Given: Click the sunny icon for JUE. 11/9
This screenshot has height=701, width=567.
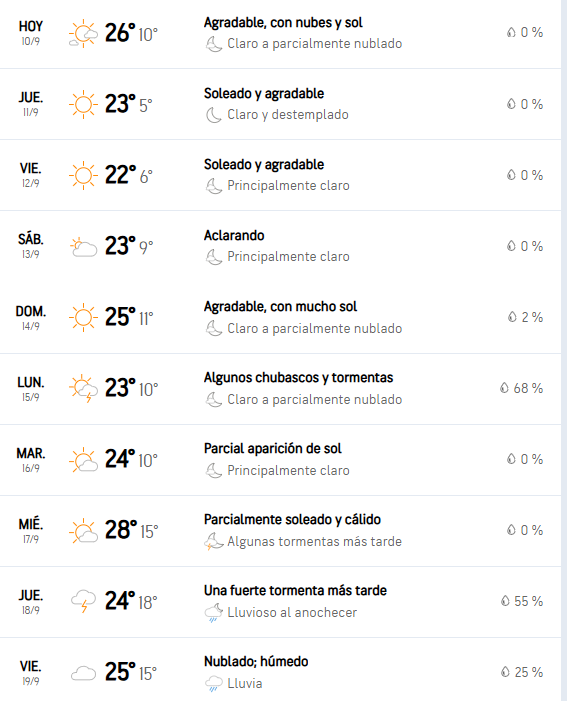Looking at the screenshot, I should (x=83, y=105).
